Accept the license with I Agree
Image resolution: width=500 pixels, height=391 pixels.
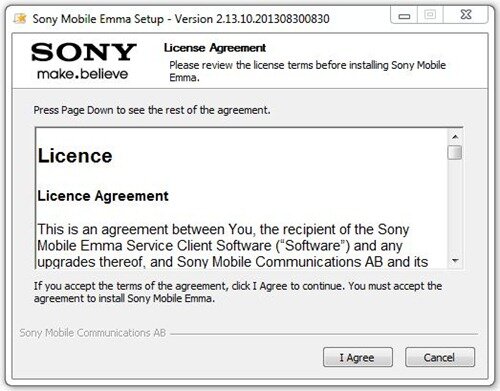[x=358, y=357]
